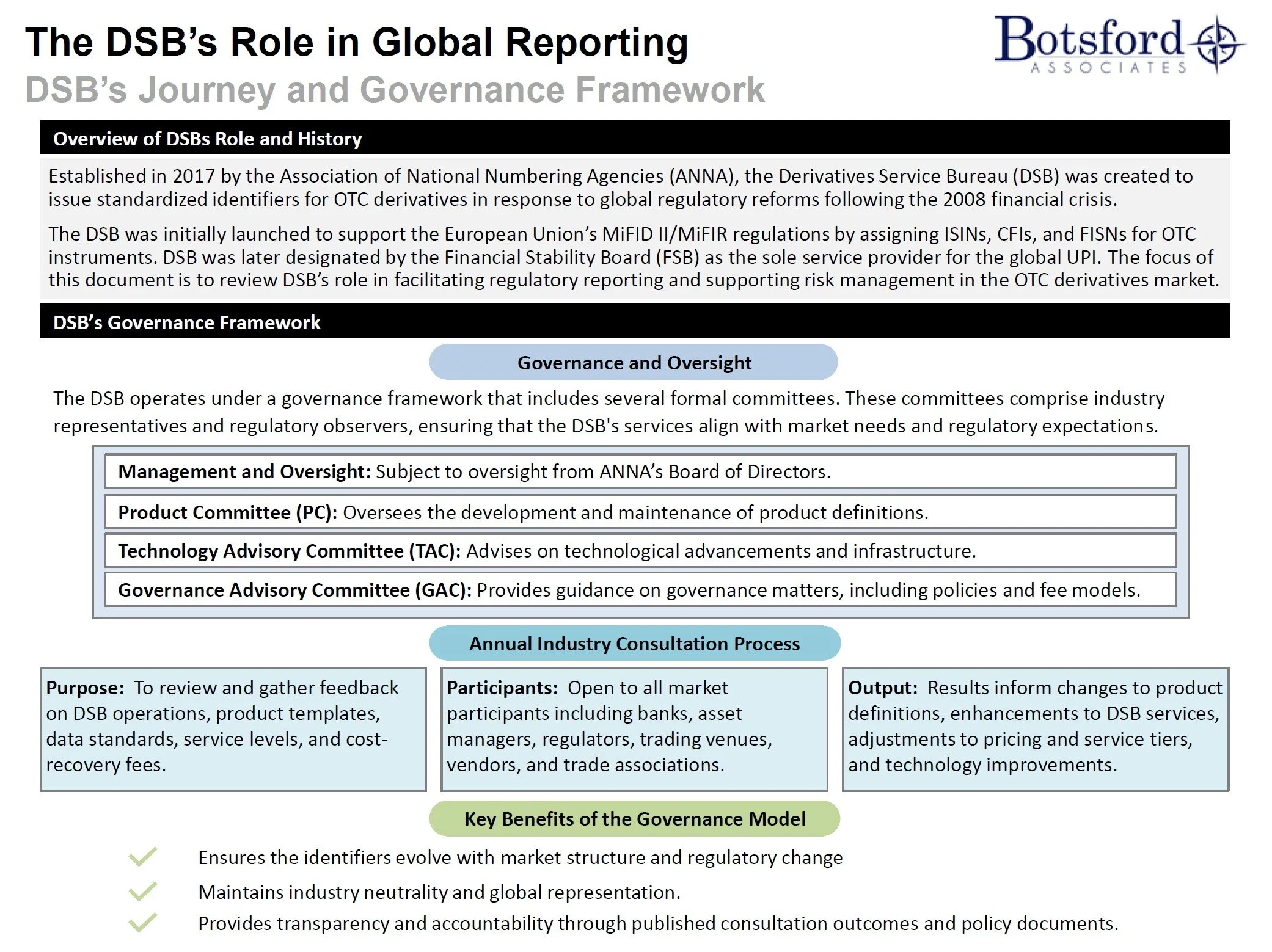Click the Botsford Associates compass logo icon

coord(1218,43)
